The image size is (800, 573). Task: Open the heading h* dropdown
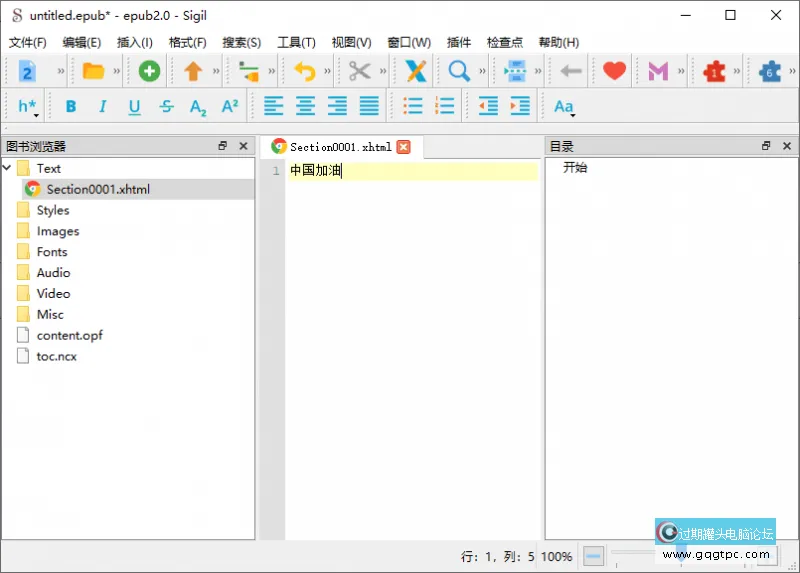pos(28,107)
